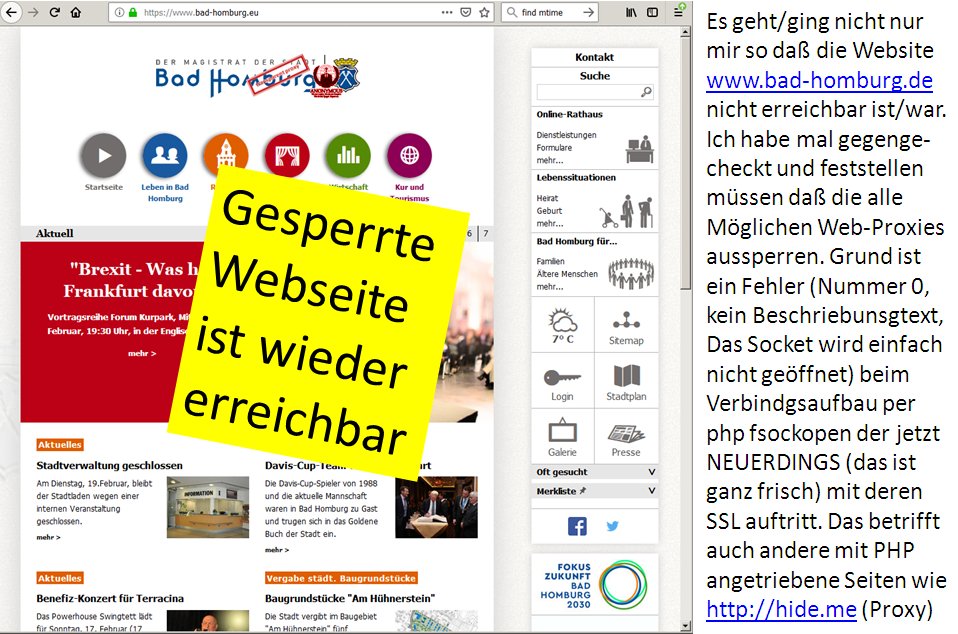
Task: Open the Firefox hamburger menu
Action: tap(679, 13)
